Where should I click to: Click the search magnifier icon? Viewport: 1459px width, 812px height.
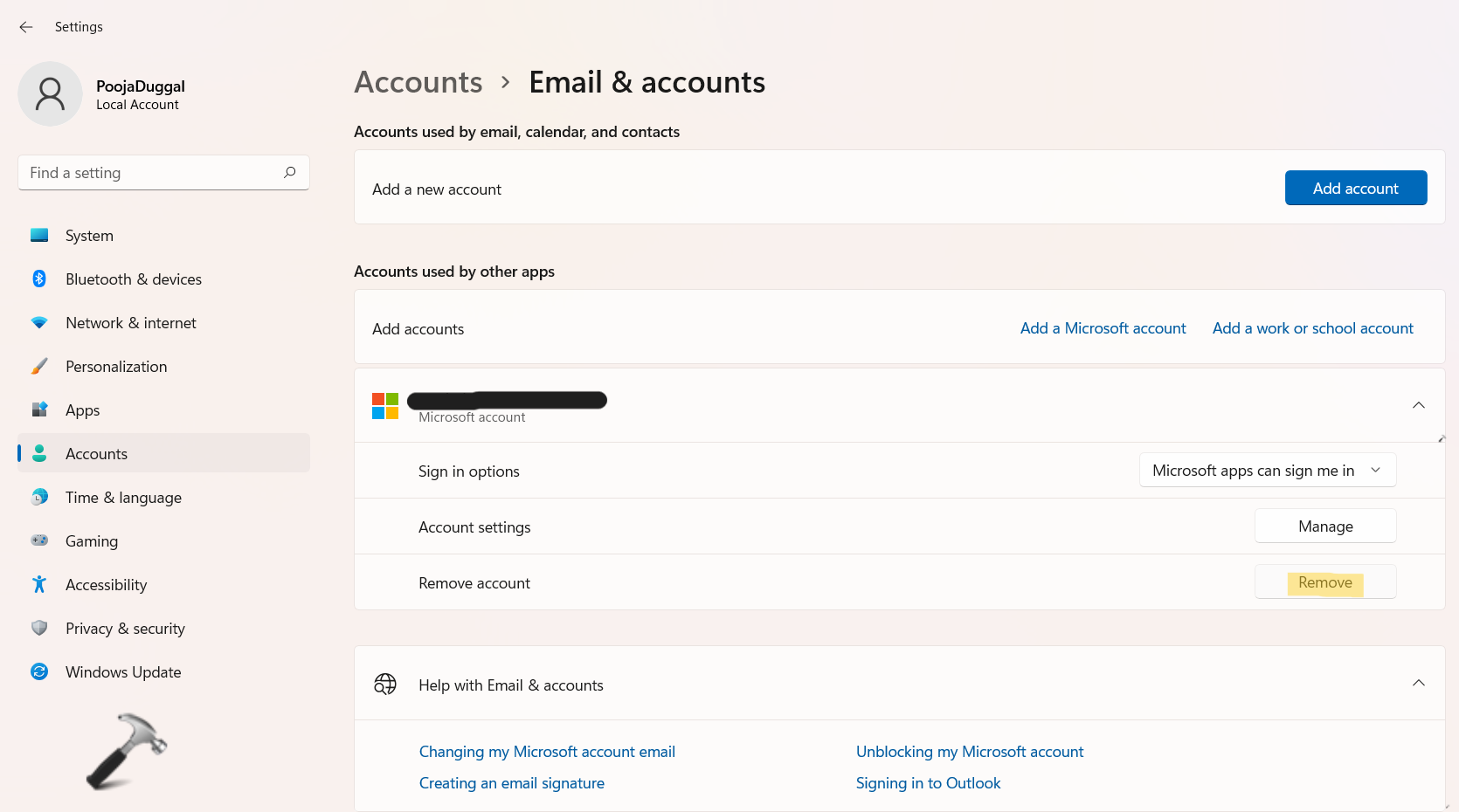pos(289,173)
